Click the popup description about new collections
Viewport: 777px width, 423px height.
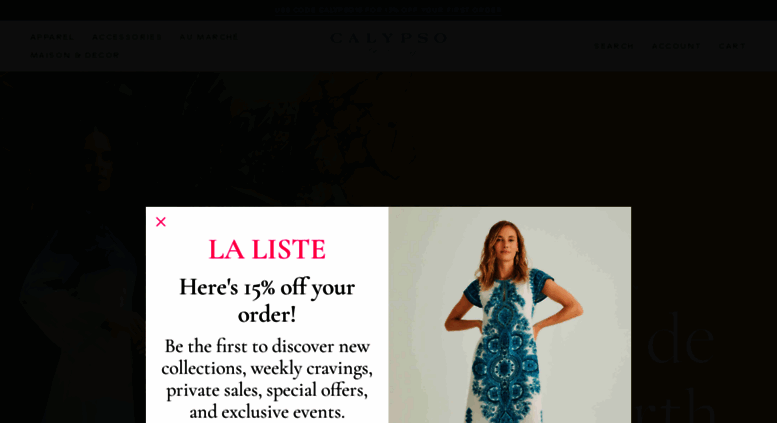[x=267, y=379]
